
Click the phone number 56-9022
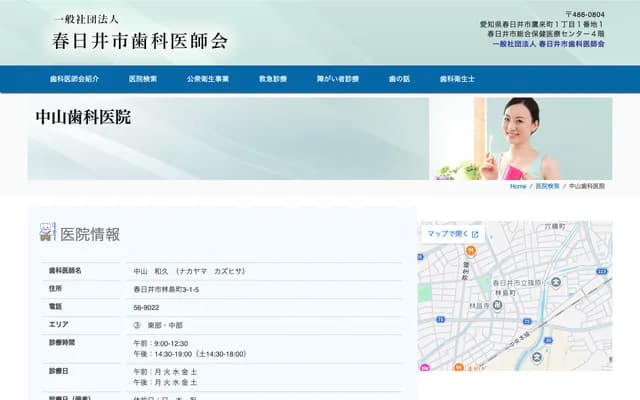(146, 307)
